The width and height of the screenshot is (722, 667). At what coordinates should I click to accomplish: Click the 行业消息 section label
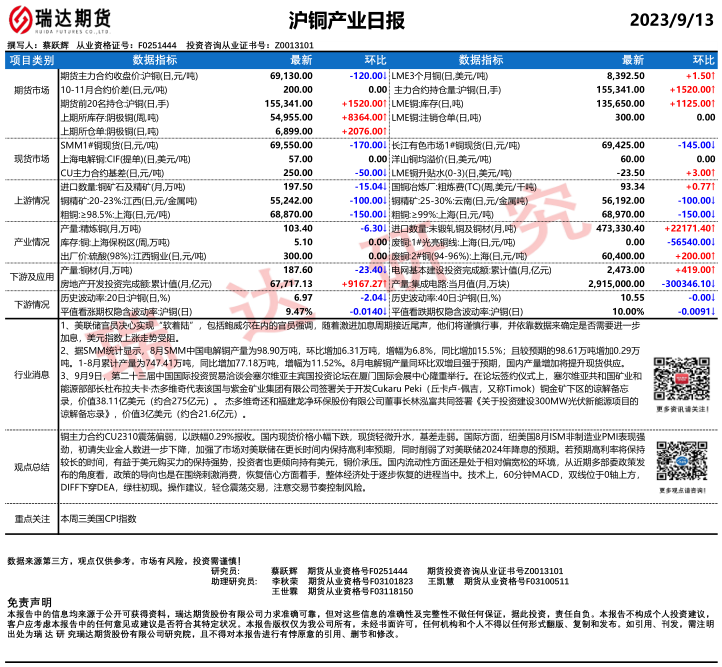coord(31,373)
